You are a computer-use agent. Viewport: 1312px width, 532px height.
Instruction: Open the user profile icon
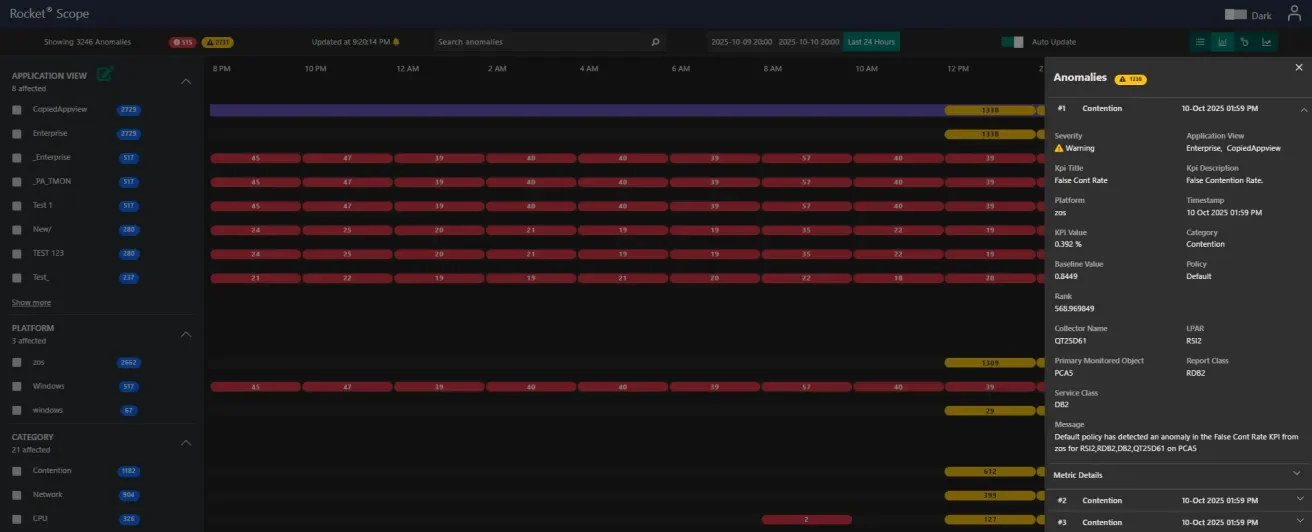(x=1294, y=14)
